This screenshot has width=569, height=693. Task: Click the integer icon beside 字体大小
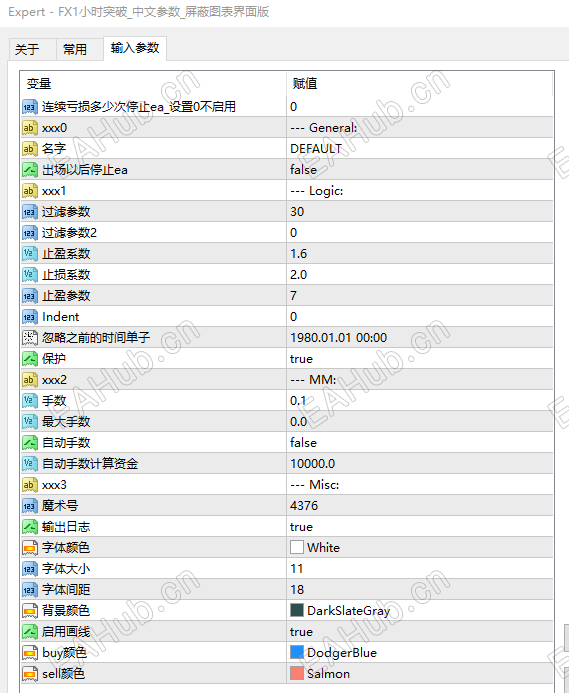tap(30, 569)
